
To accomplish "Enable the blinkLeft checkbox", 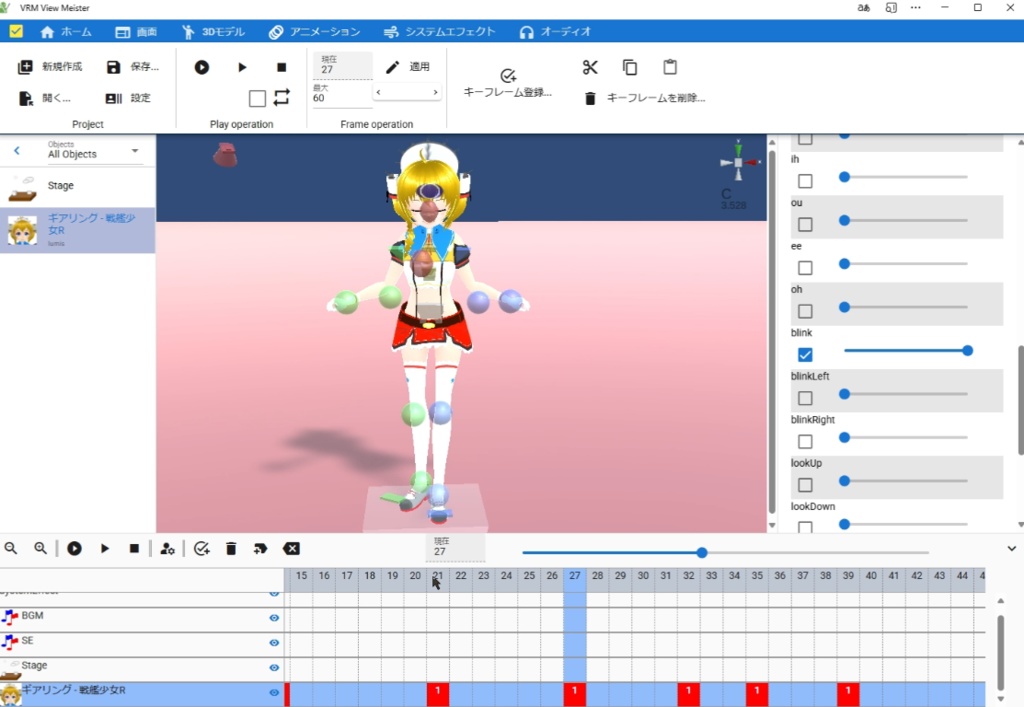I will [x=805, y=398].
